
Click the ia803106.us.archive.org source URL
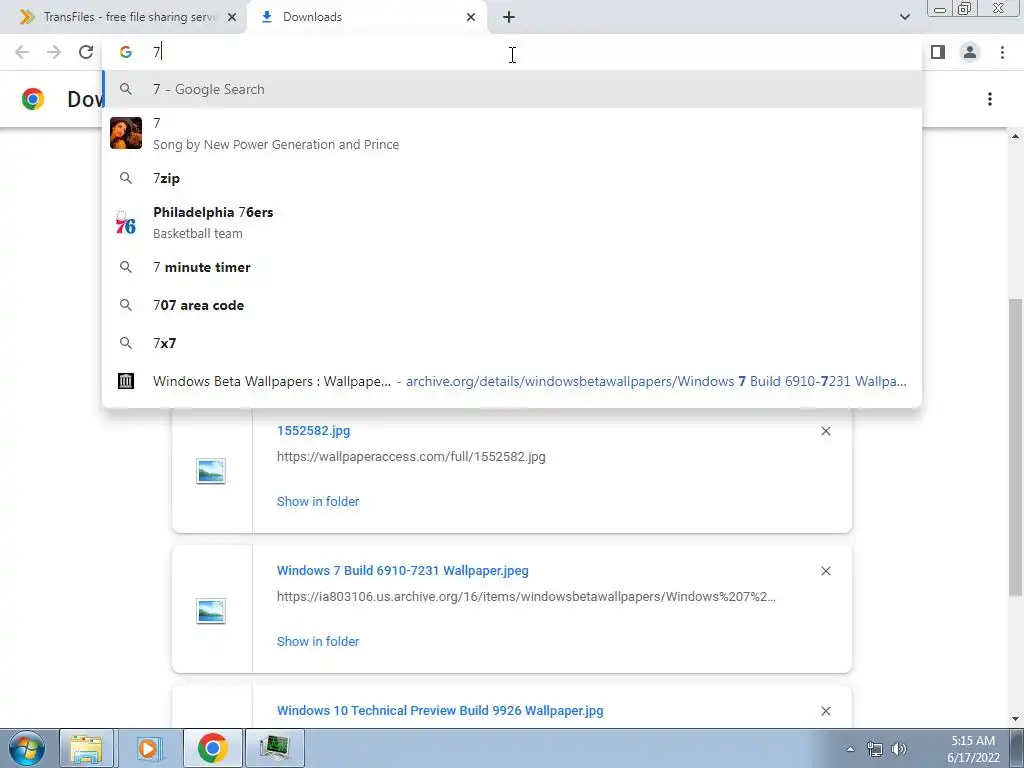[x=526, y=596]
